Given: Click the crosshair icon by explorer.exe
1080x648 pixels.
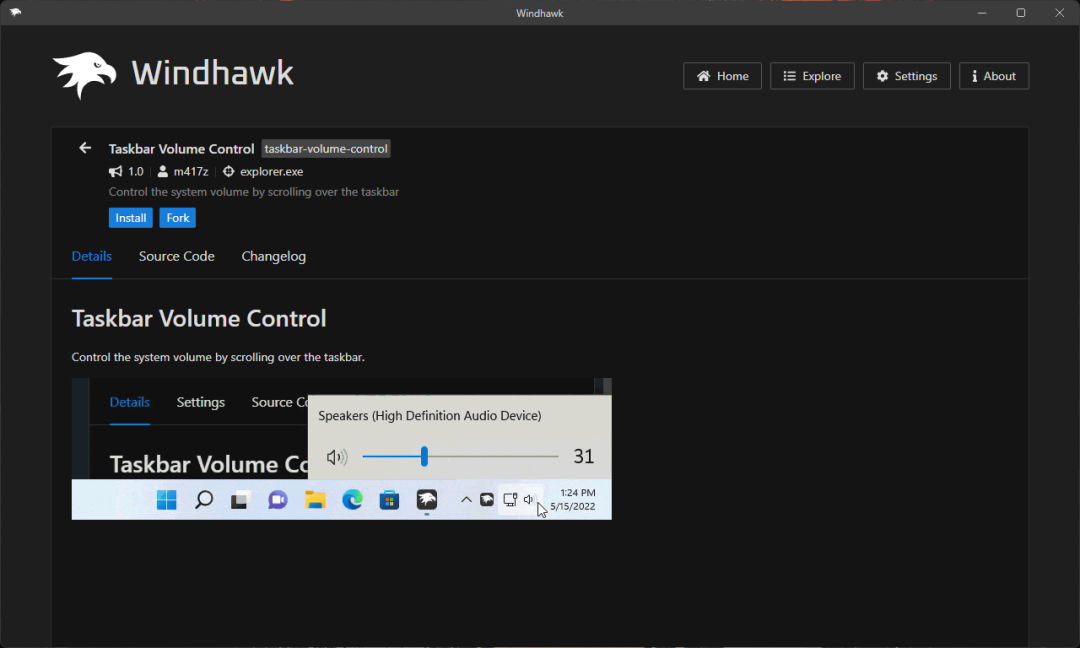Looking at the screenshot, I should pyautogui.click(x=229, y=171).
